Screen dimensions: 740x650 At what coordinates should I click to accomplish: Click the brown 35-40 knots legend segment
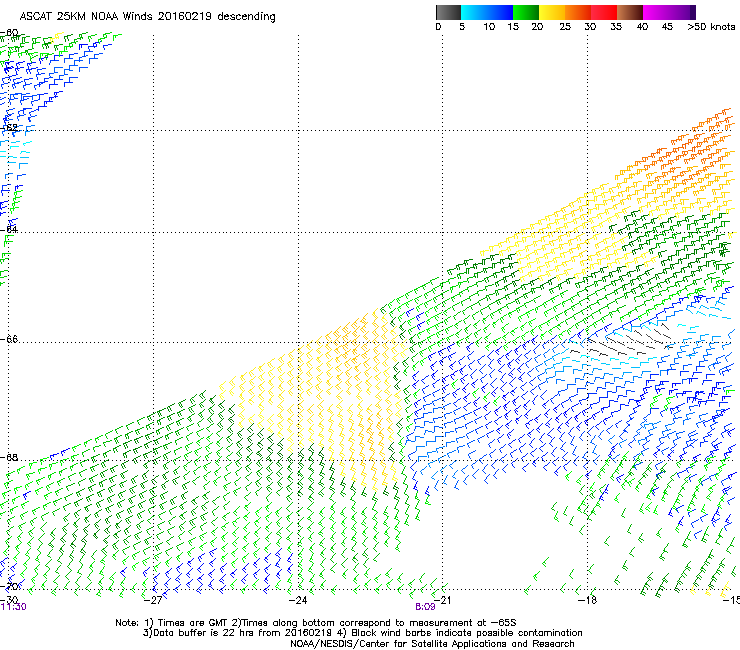pyautogui.click(x=630, y=12)
